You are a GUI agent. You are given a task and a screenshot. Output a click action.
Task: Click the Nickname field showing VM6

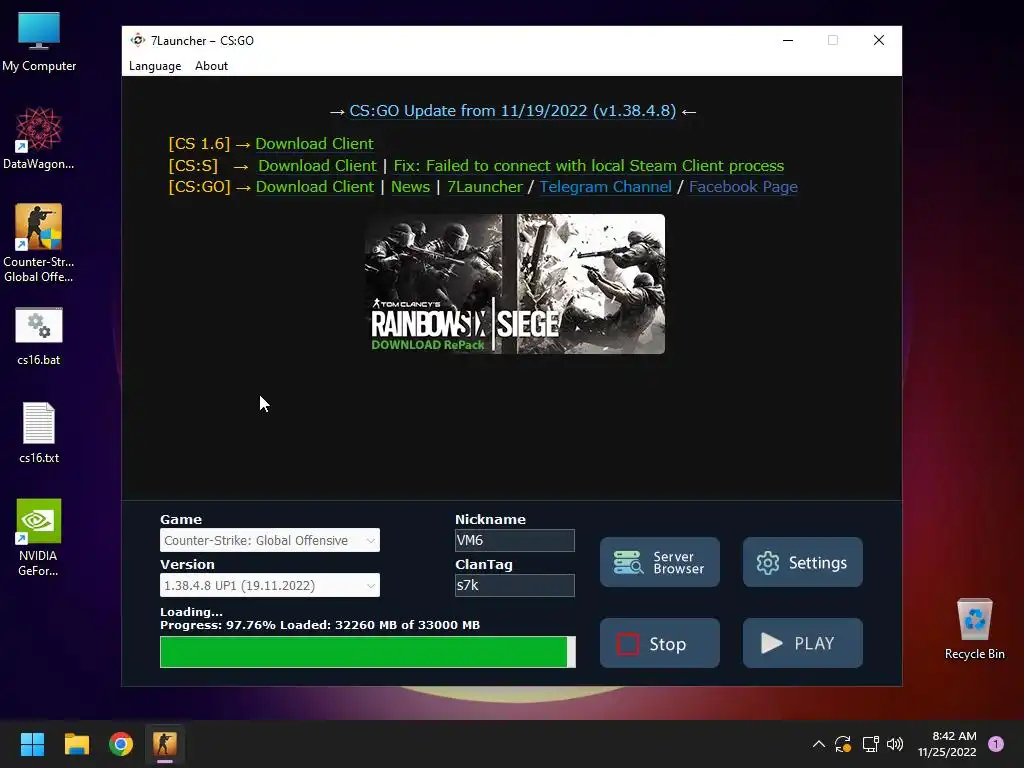pos(515,540)
